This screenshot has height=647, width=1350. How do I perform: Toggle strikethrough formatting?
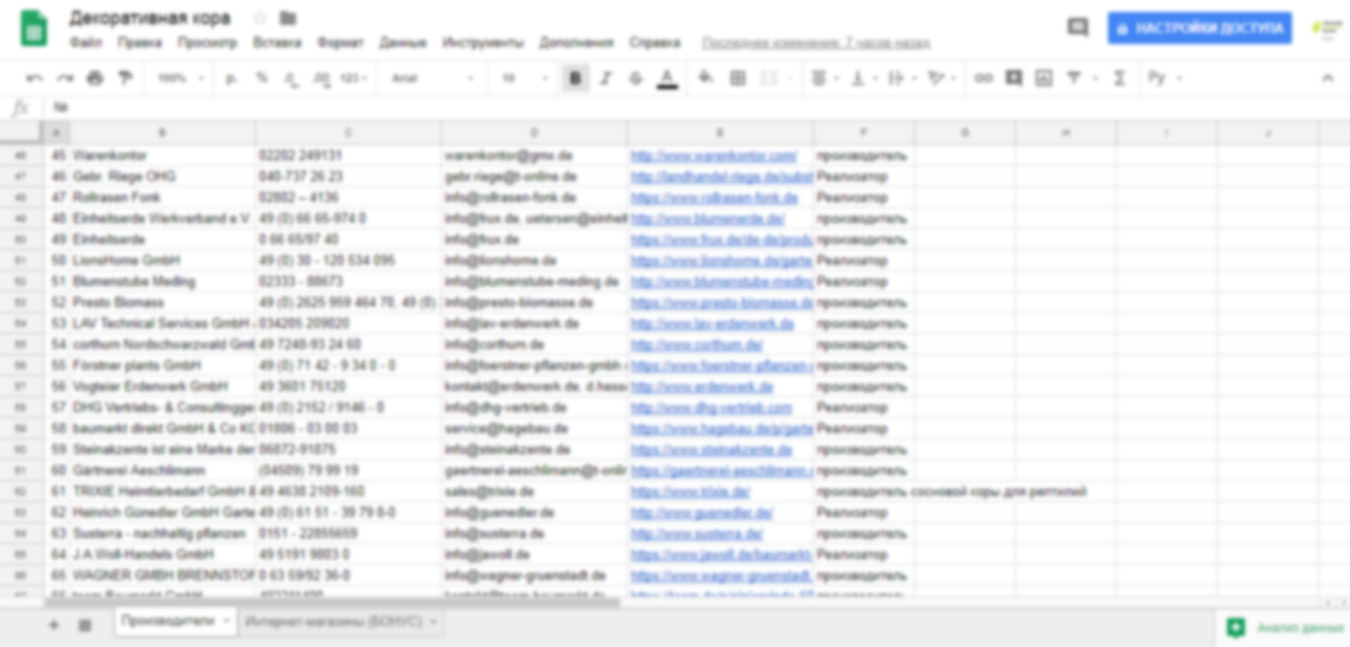point(636,78)
